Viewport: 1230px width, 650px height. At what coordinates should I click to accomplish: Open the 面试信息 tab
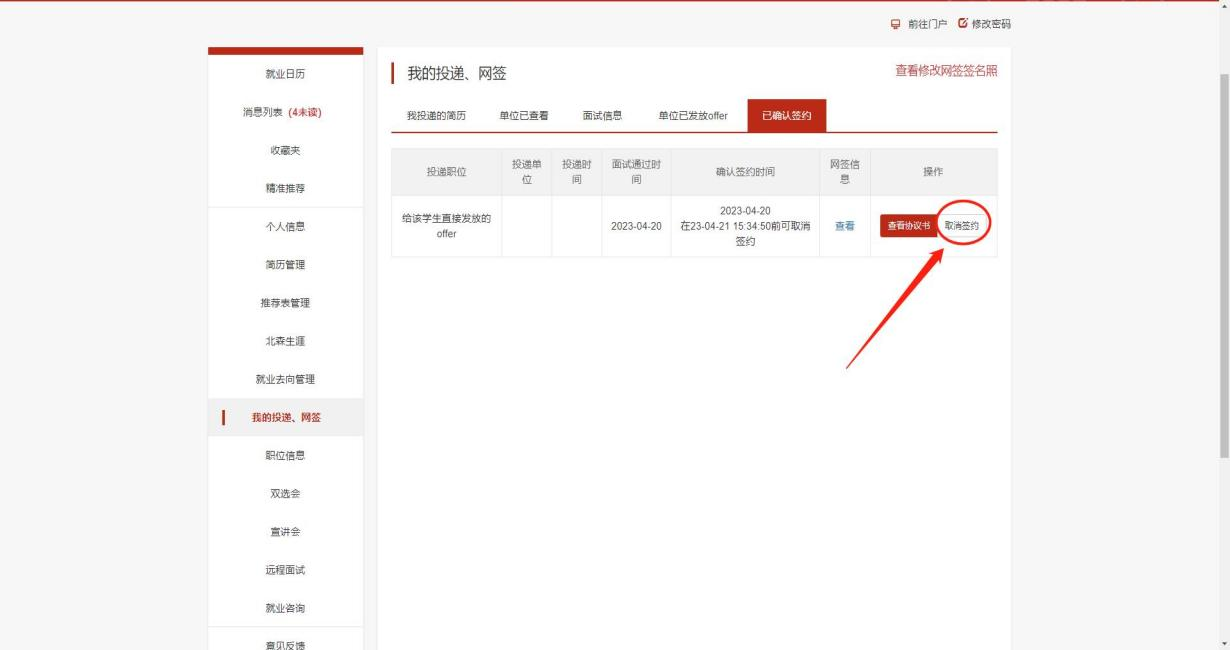(x=602, y=116)
